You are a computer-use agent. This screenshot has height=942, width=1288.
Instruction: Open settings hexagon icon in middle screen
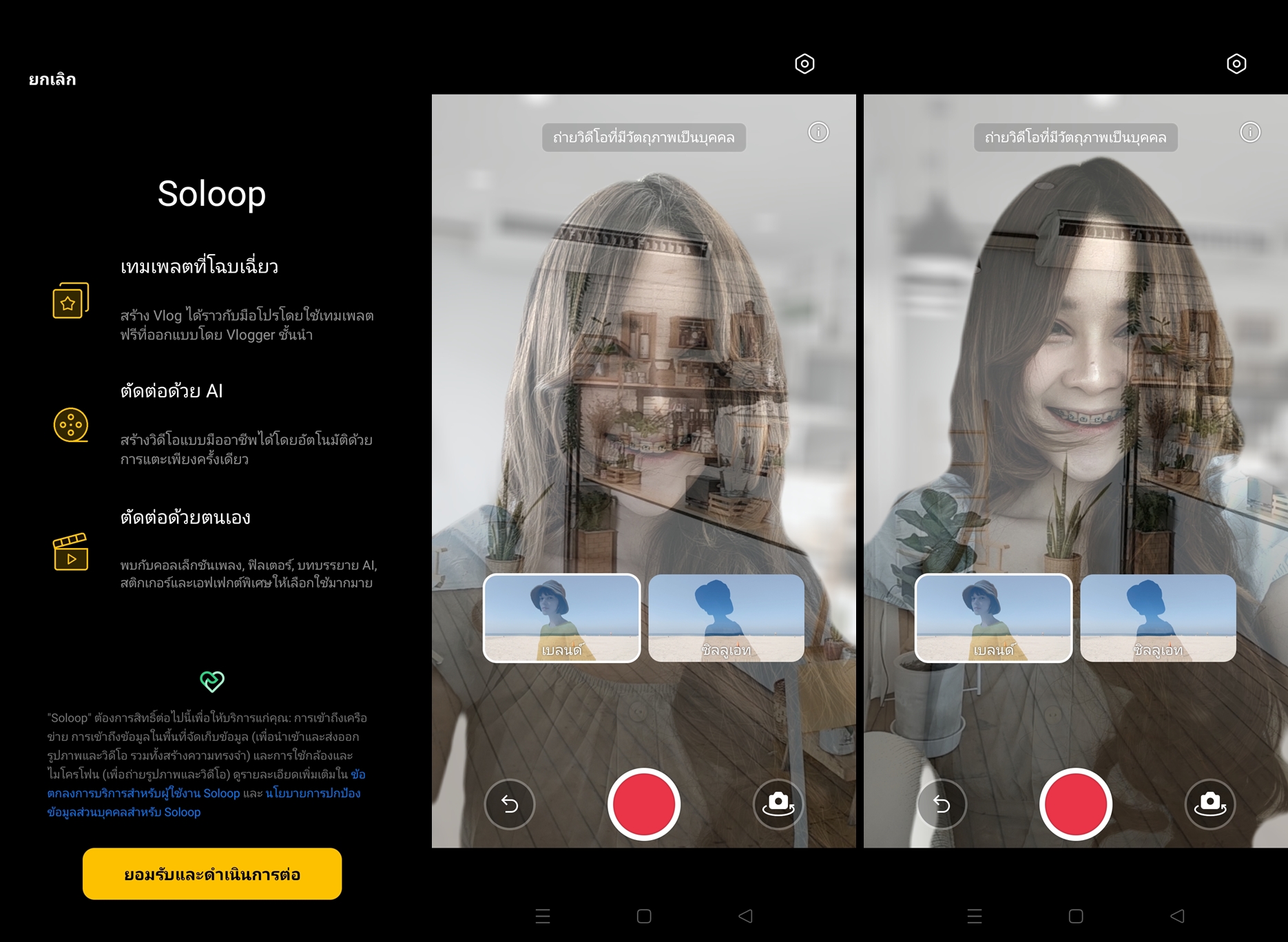(804, 64)
